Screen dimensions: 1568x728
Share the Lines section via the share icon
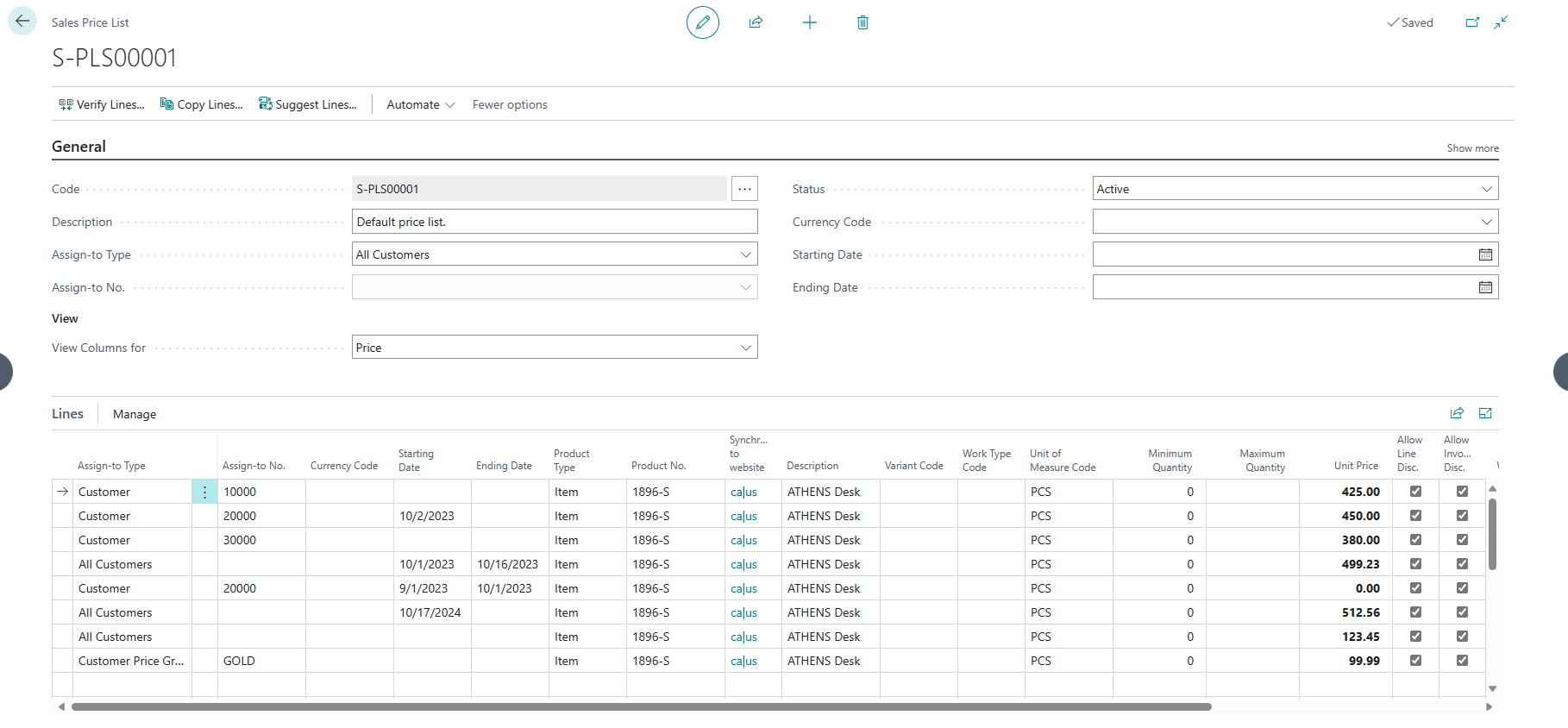pyautogui.click(x=1457, y=413)
